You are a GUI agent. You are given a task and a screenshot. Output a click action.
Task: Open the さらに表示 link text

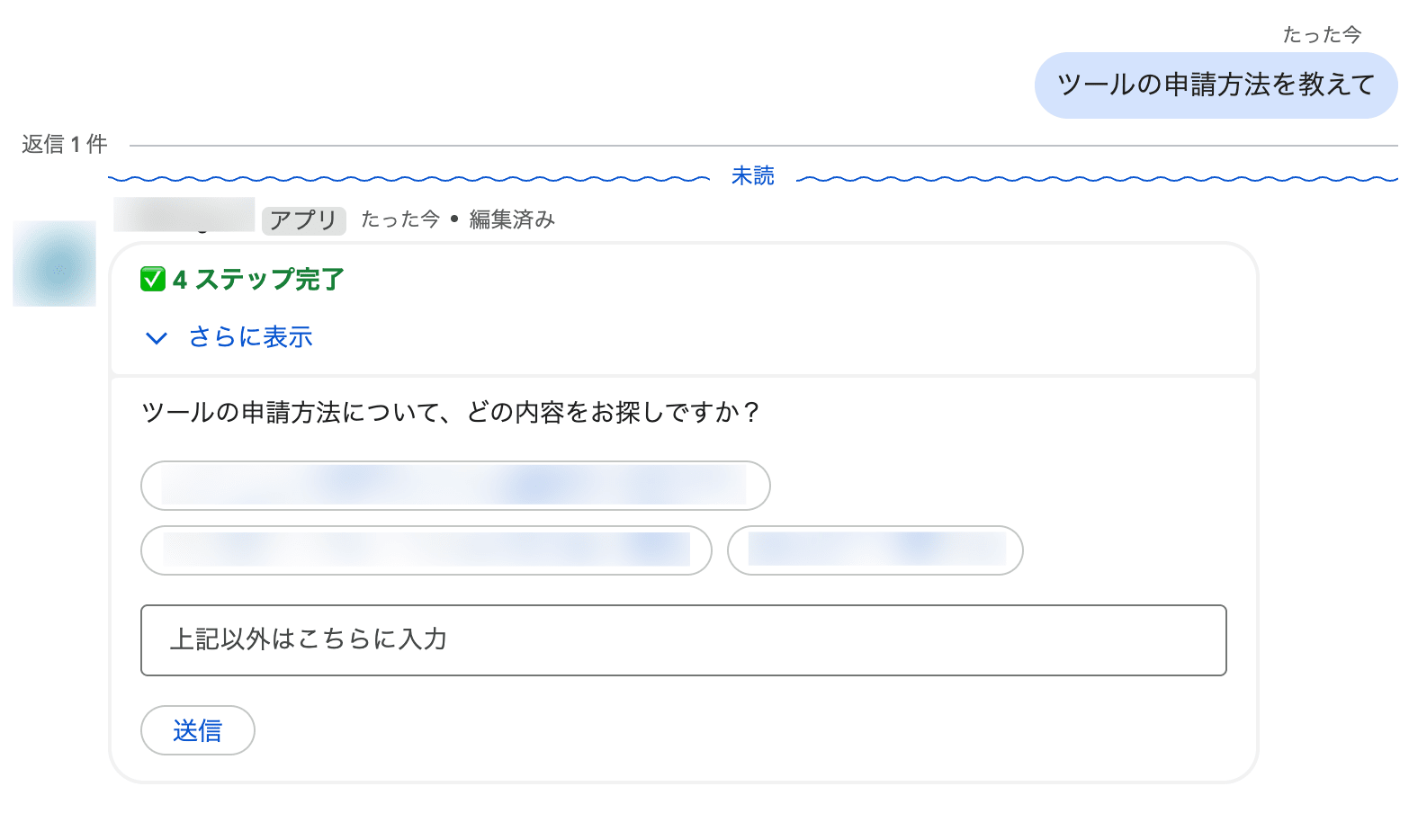coord(250,337)
